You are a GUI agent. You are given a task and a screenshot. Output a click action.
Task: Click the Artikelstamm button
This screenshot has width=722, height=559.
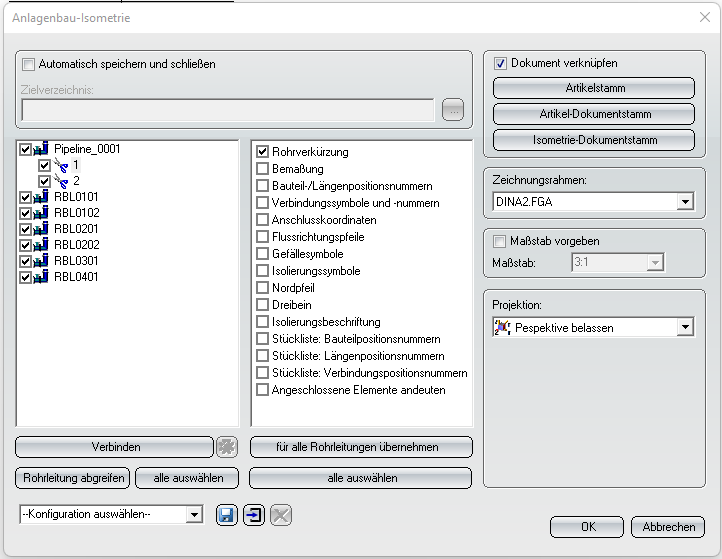pyautogui.click(x=594, y=88)
